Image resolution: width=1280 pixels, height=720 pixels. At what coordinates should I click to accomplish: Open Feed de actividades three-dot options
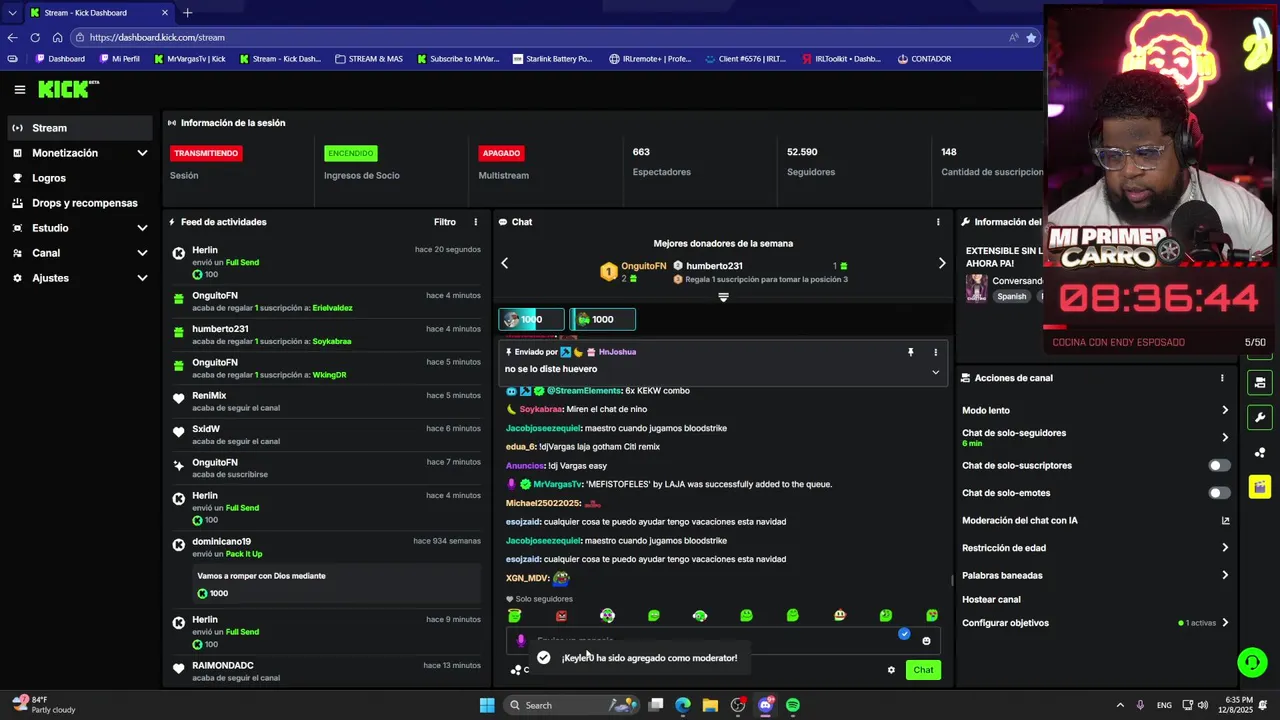475,222
